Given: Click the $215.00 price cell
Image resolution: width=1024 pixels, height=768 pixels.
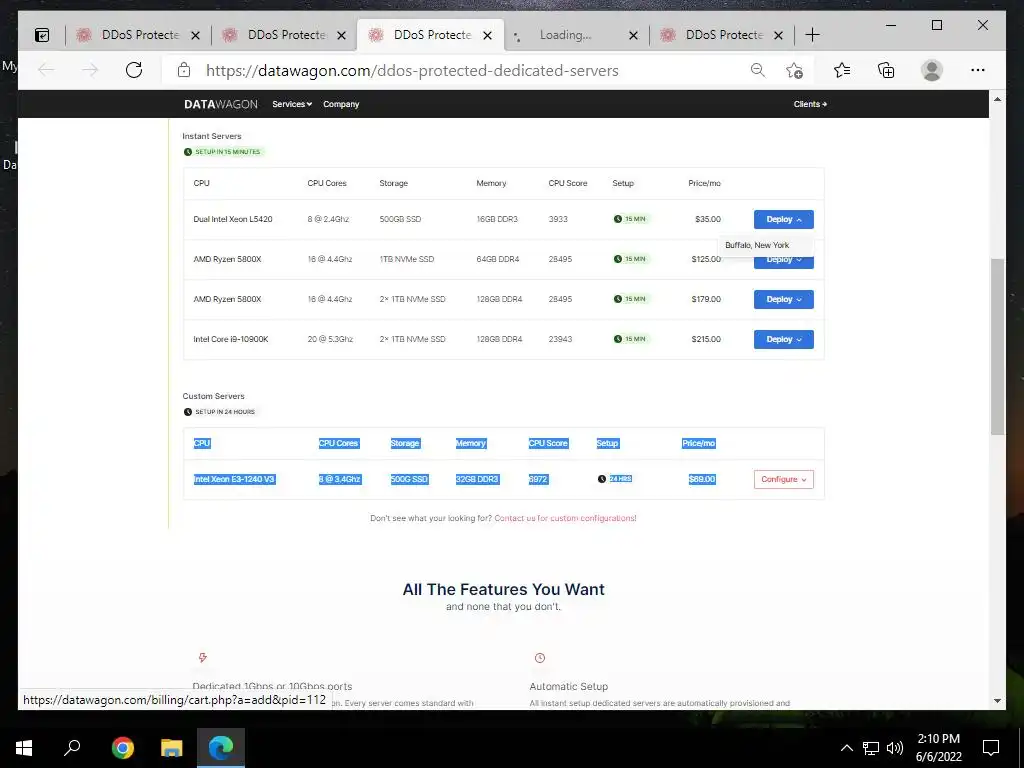Looking at the screenshot, I should [706, 339].
